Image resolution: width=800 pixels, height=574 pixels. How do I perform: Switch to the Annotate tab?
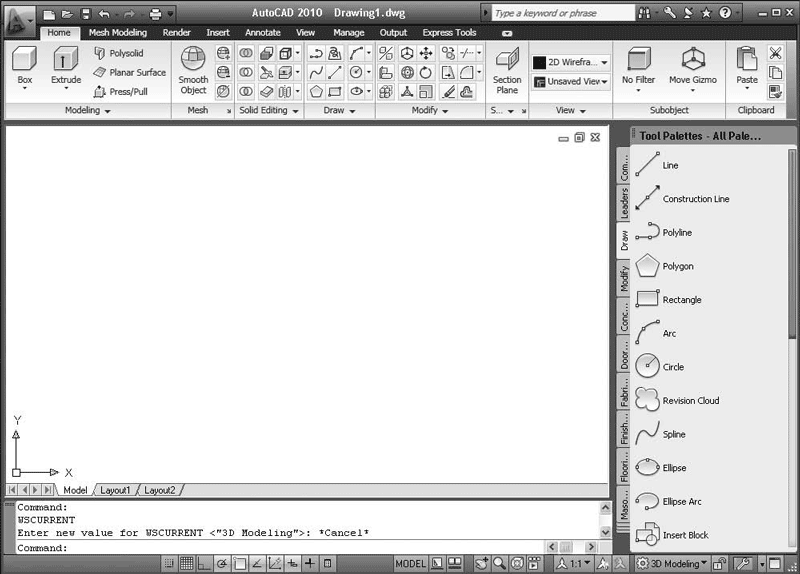pyautogui.click(x=263, y=33)
